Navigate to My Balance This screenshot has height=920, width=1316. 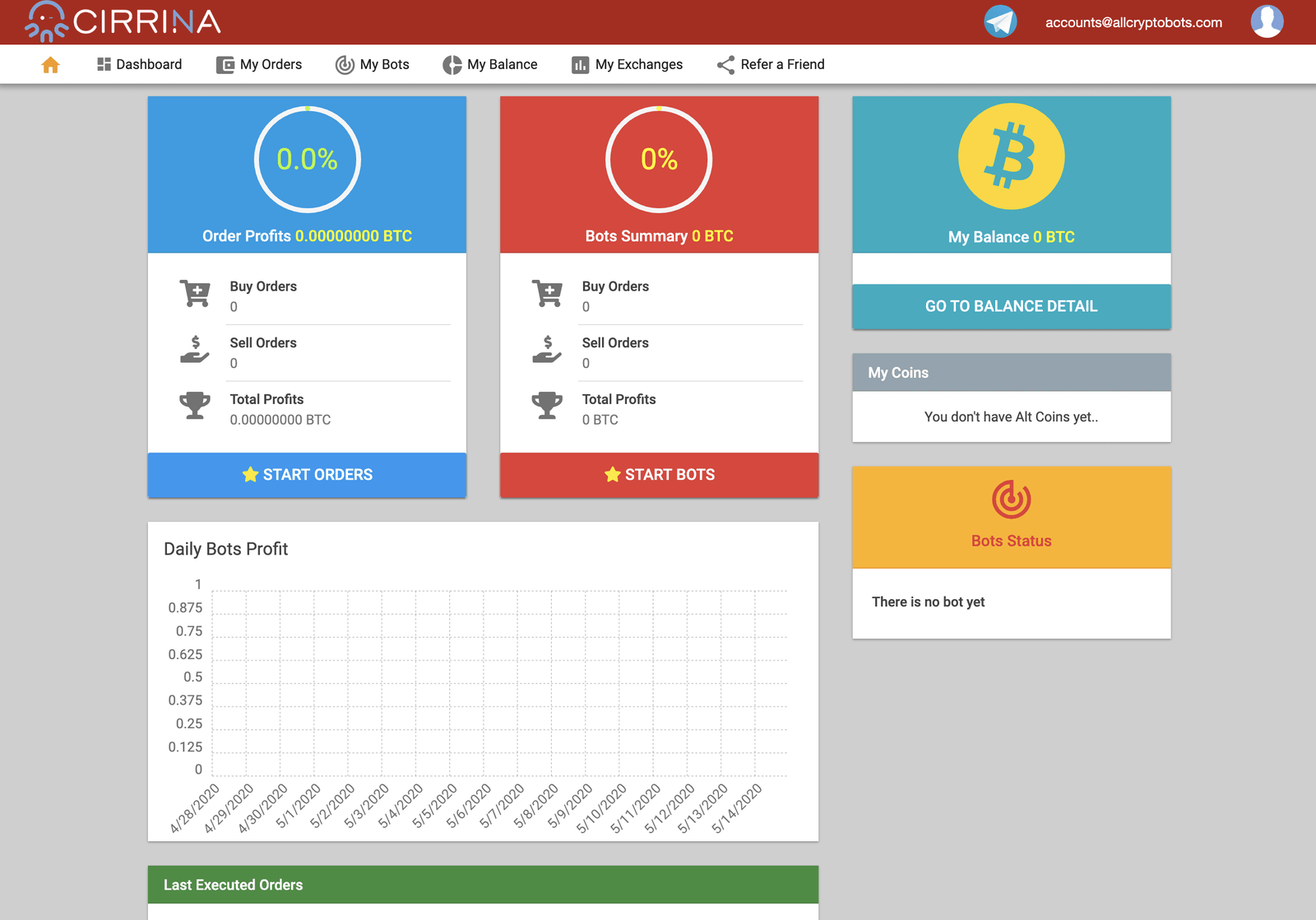coord(490,65)
